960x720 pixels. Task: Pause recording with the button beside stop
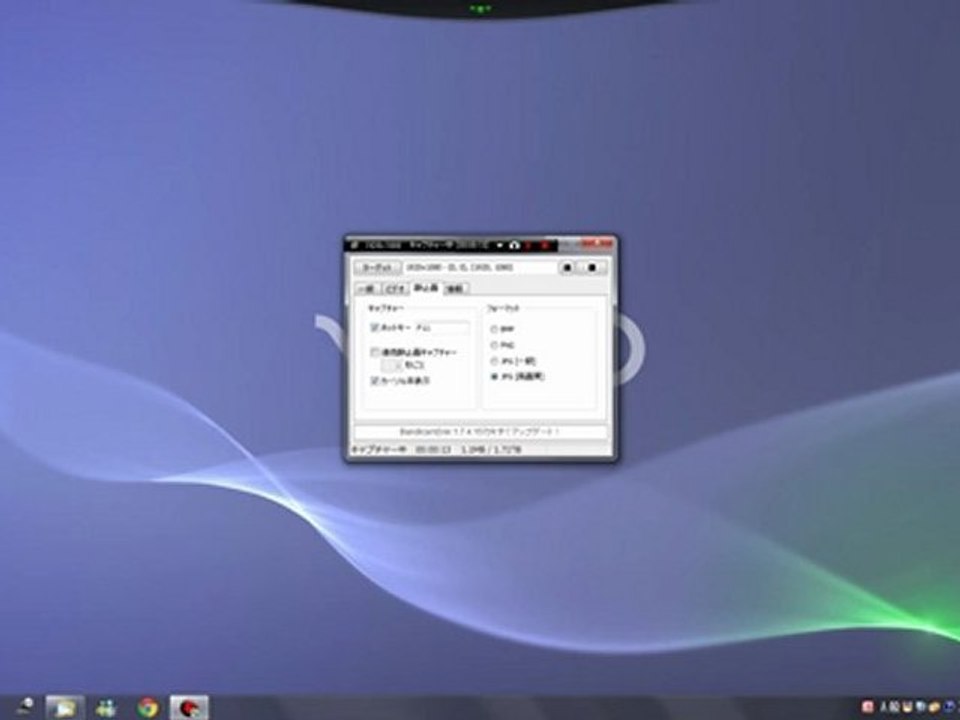pos(568,268)
